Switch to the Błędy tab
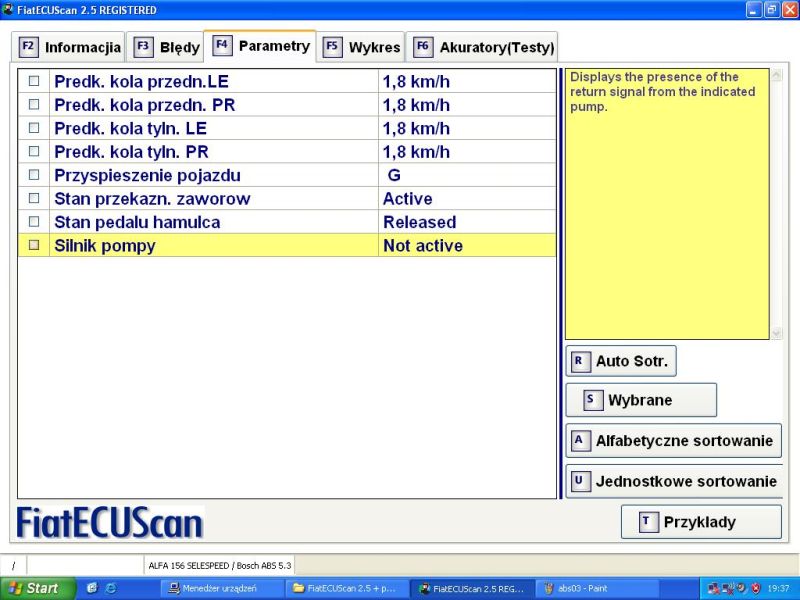Screen dimensions: 800x600 [167, 47]
